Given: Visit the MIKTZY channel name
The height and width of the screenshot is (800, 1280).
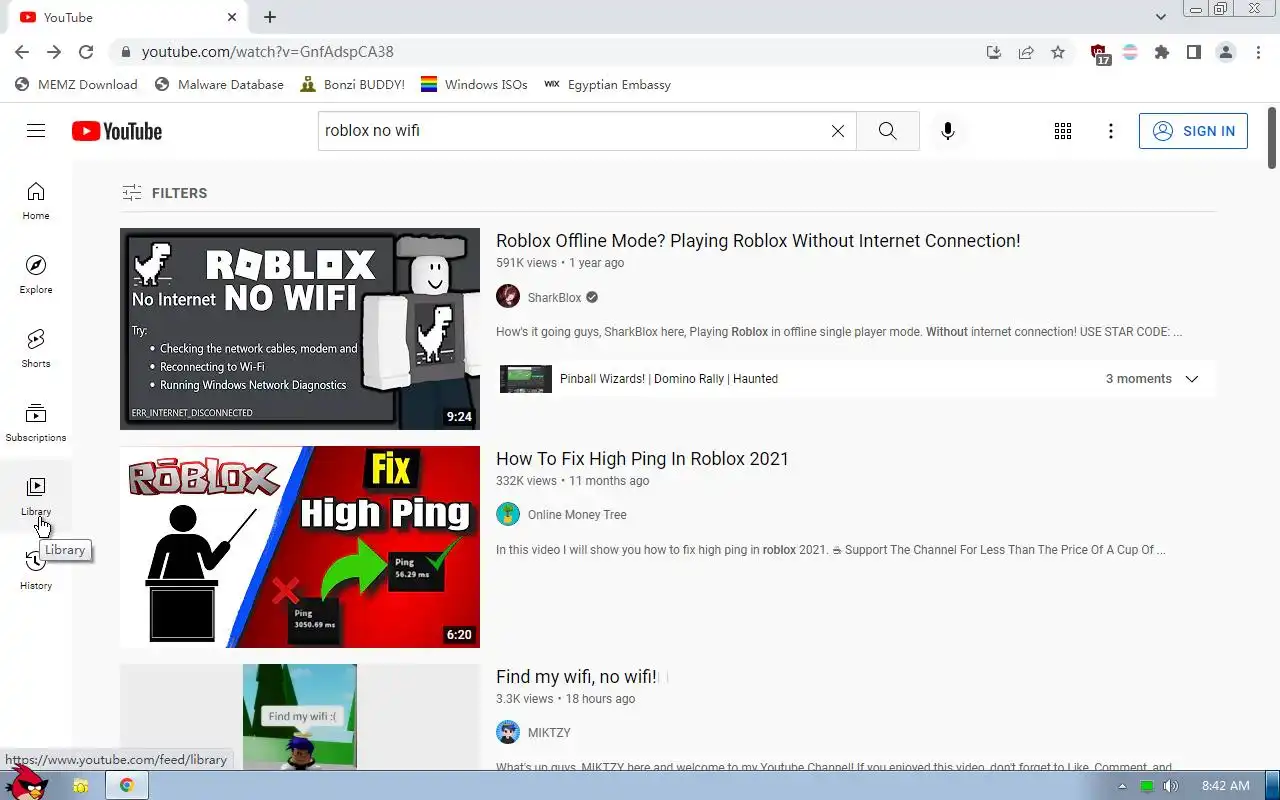Looking at the screenshot, I should 549,733.
